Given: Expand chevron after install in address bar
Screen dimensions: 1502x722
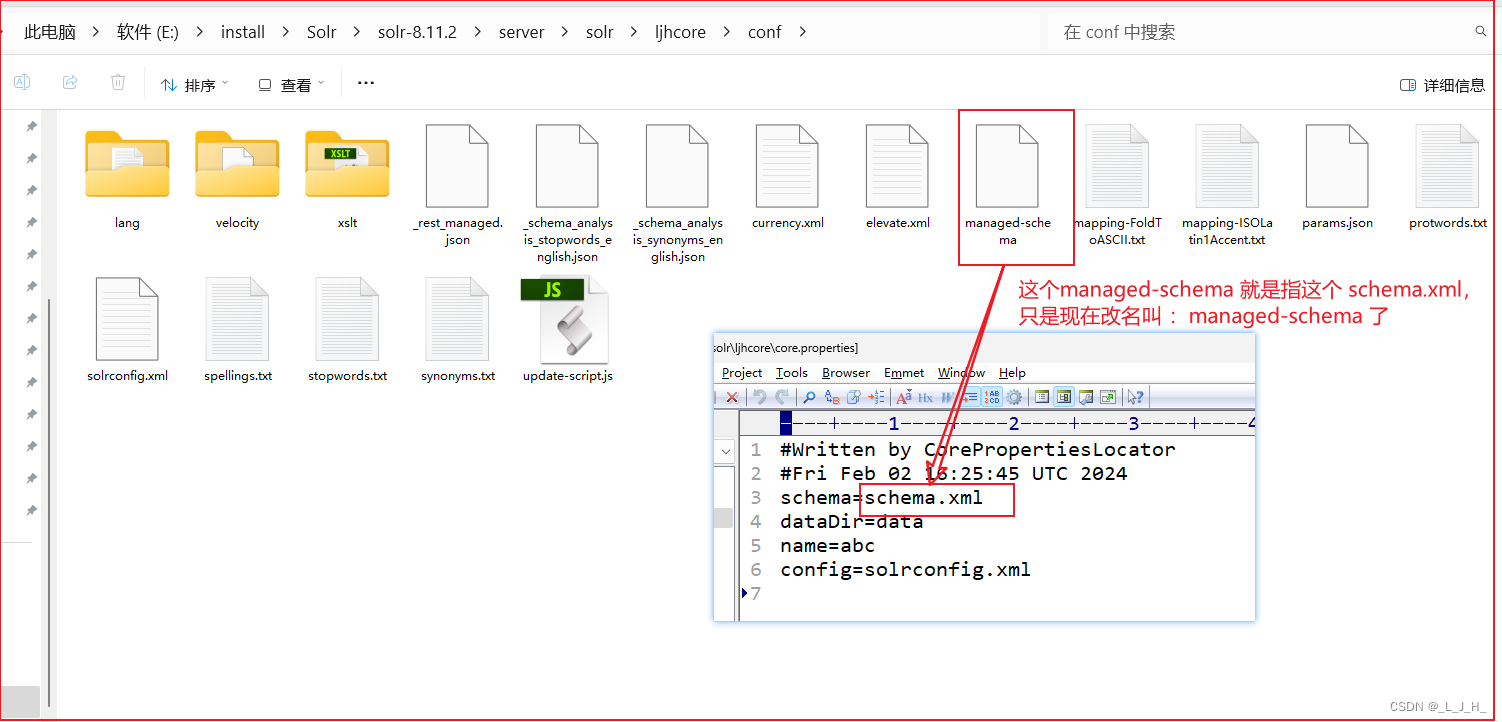Looking at the screenshot, I should tap(286, 32).
